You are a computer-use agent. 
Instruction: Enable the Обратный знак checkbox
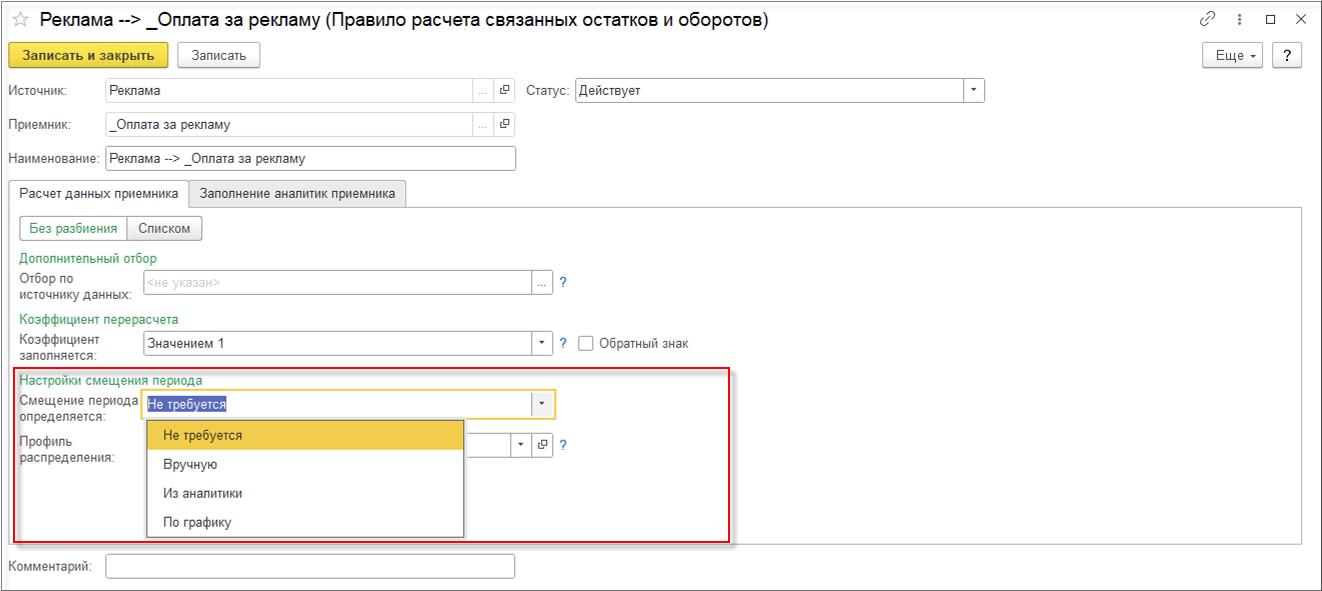[x=586, y=343]
